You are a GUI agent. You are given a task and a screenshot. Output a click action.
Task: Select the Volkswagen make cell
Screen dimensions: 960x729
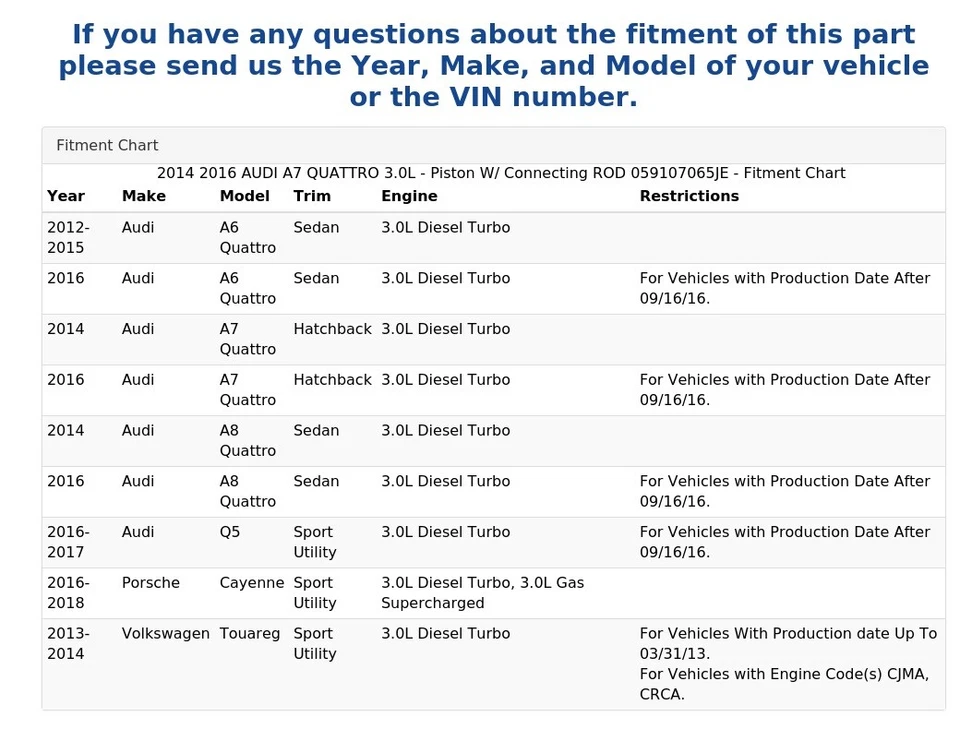(x=166, y=633)
